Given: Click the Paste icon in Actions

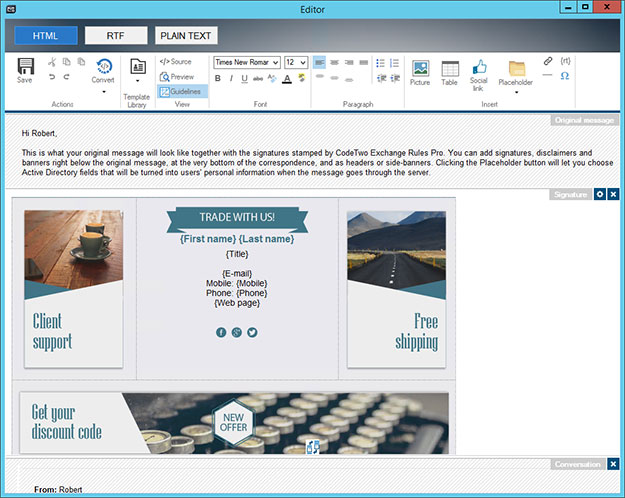Looking at the screenshot, I should click(81, 62).
